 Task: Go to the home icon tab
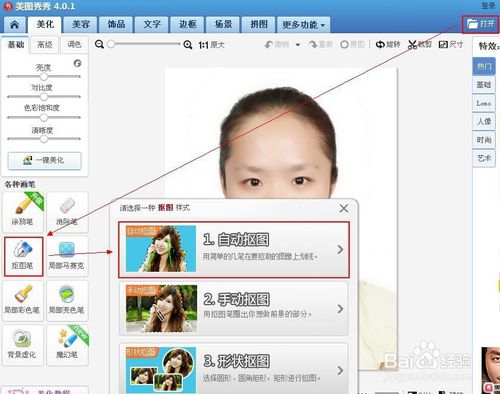[x=14, y=25]
